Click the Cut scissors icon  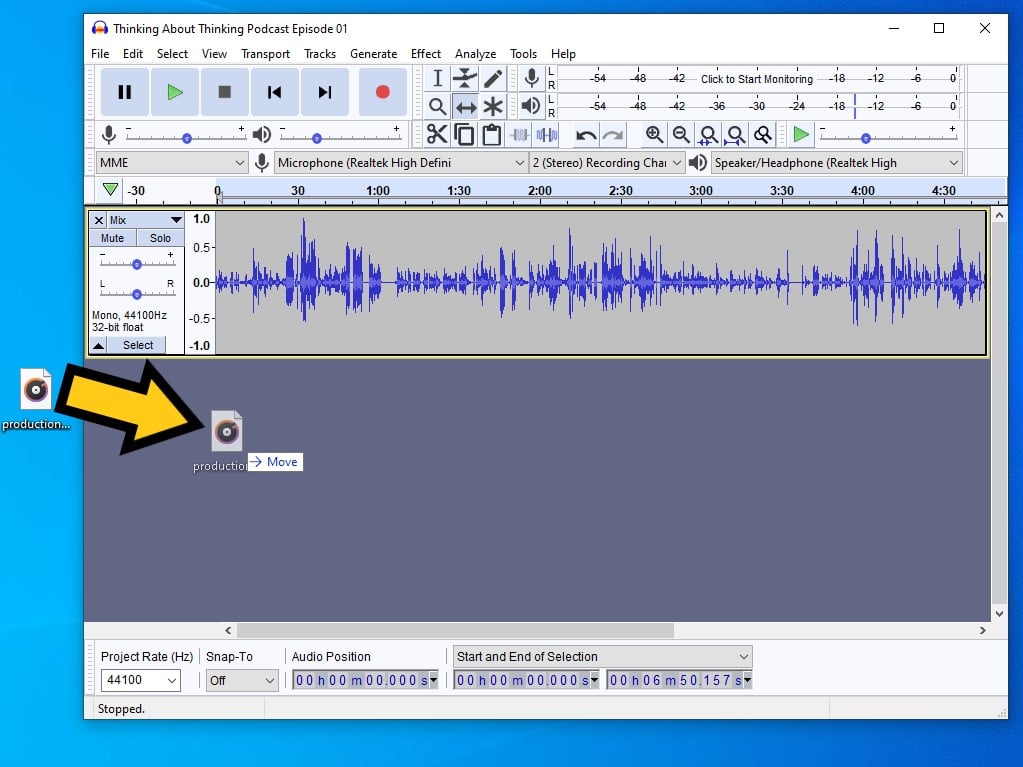point(437,134)
